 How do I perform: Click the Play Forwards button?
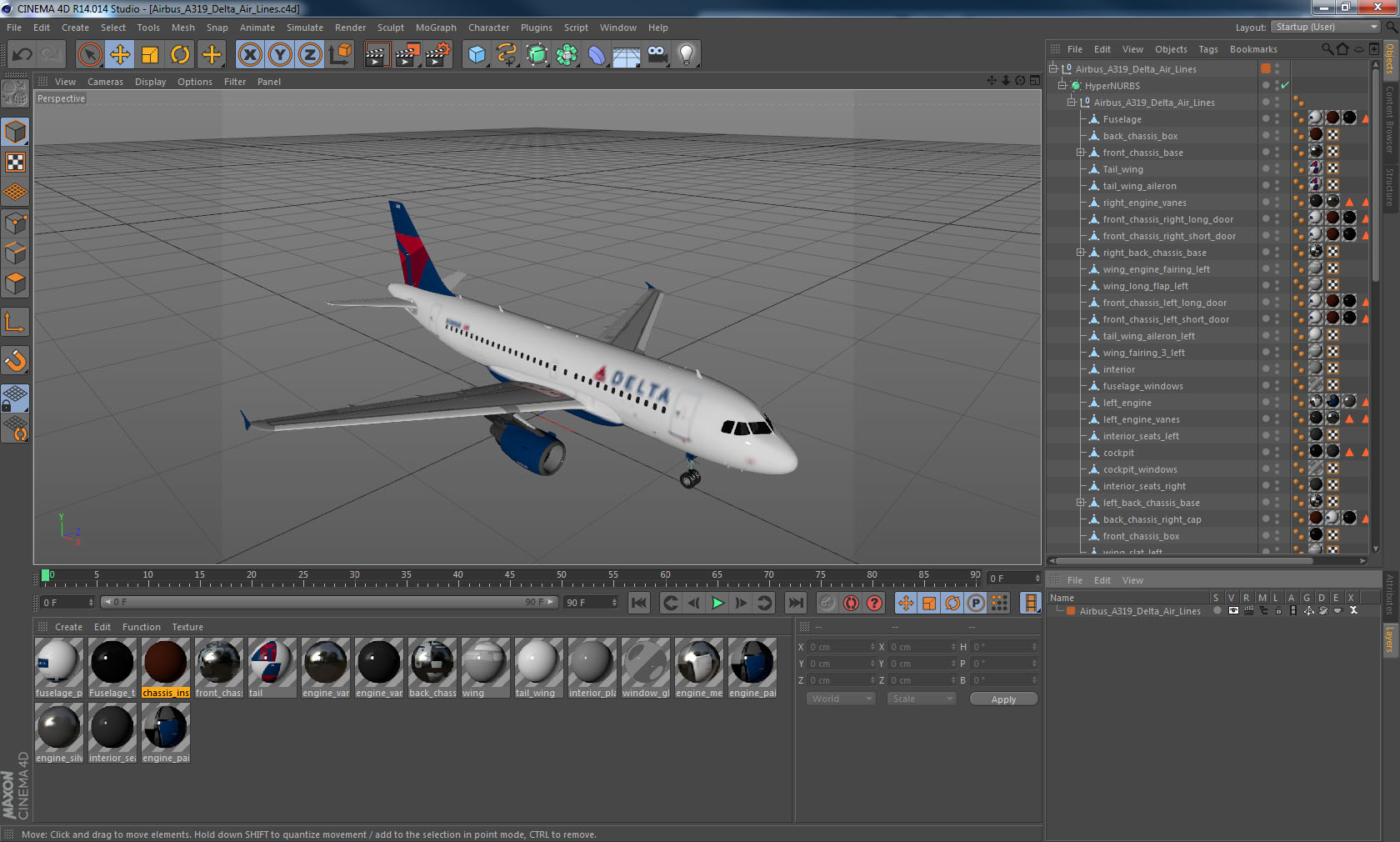pos(717,603)
